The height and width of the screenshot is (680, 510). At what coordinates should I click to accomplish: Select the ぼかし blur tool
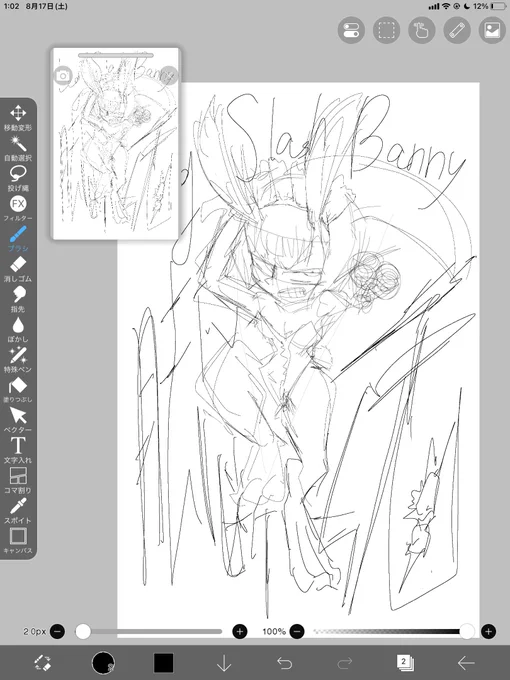point(18,330)
